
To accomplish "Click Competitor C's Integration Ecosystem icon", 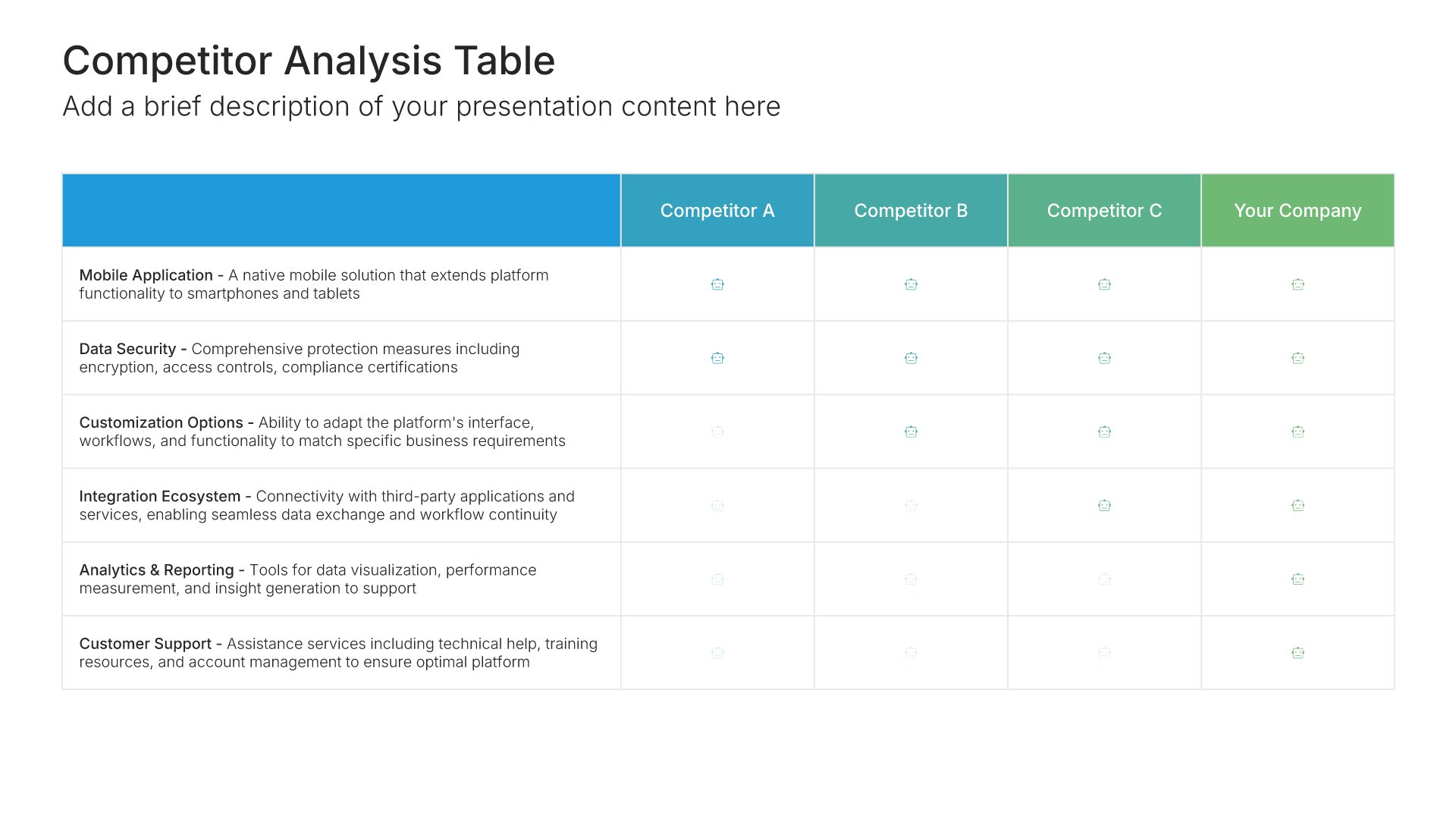I will (x=1104, y=505).
